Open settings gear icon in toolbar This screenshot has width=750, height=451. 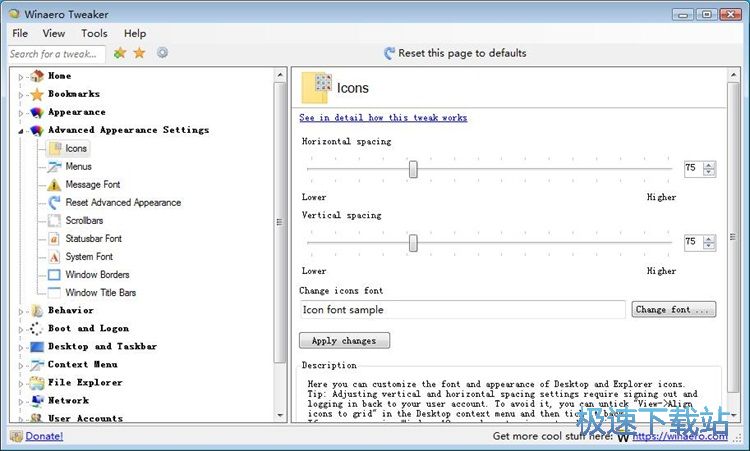[x=163, y=53]
